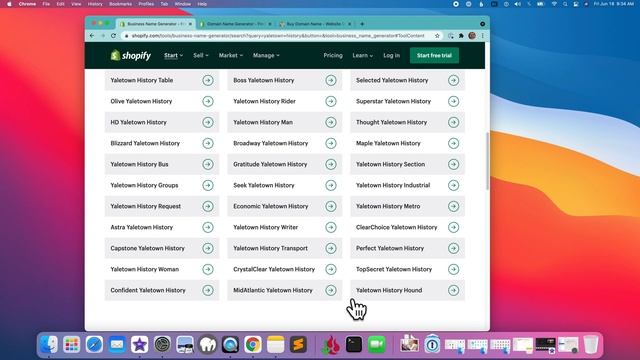
Task: Expand the Learn dropdown menu
Action: point(362,56)
